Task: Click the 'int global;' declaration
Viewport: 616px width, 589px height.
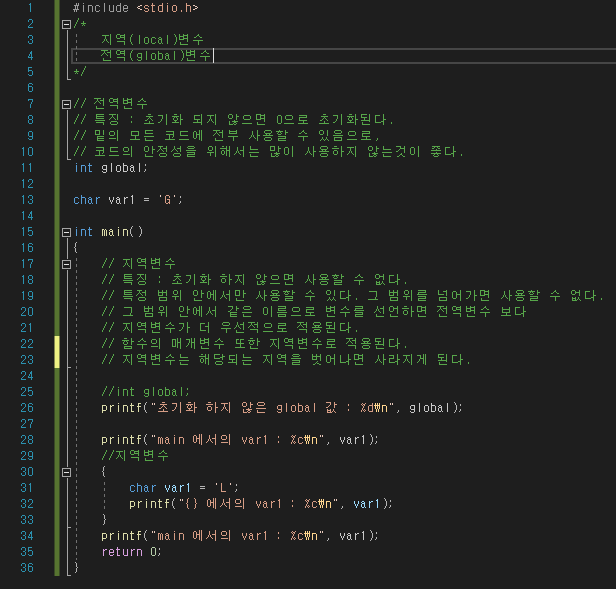Action: (110, 168)
